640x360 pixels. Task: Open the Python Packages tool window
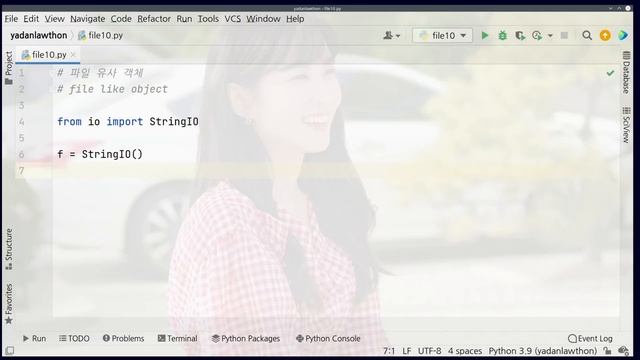(246, 338)
